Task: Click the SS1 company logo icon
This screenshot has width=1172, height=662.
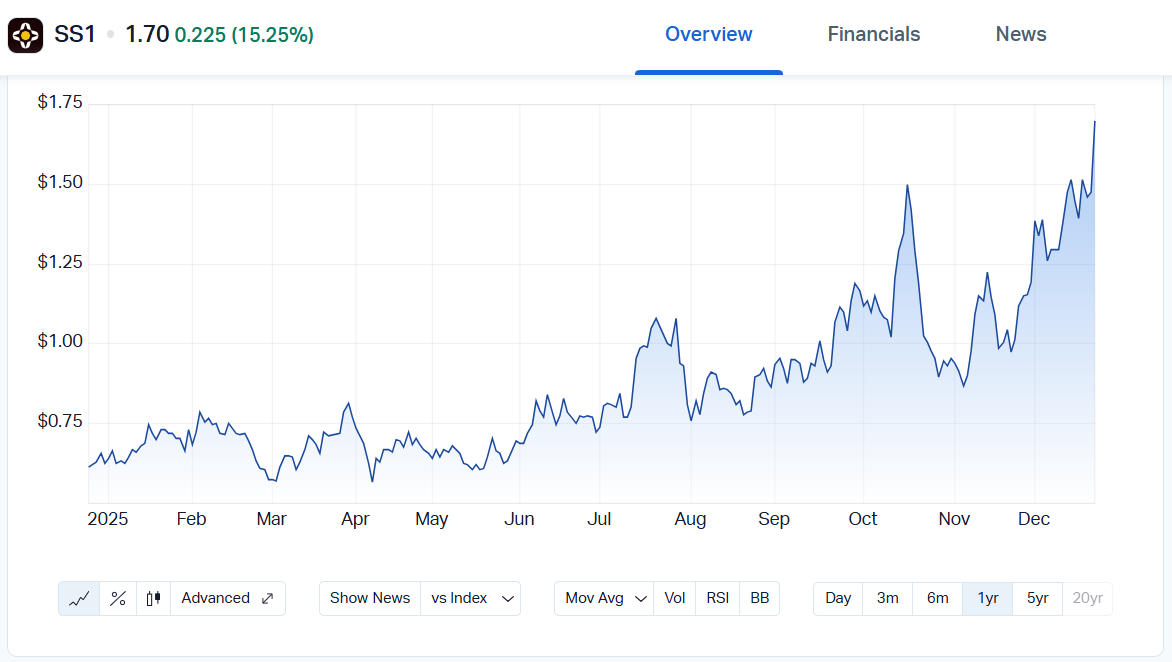Action: pos(25,35)
